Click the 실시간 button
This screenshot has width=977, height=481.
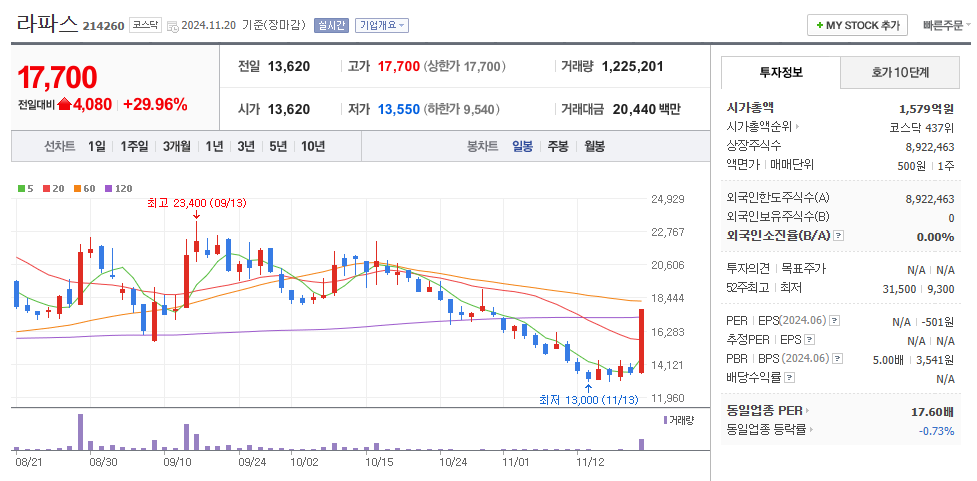331,26
